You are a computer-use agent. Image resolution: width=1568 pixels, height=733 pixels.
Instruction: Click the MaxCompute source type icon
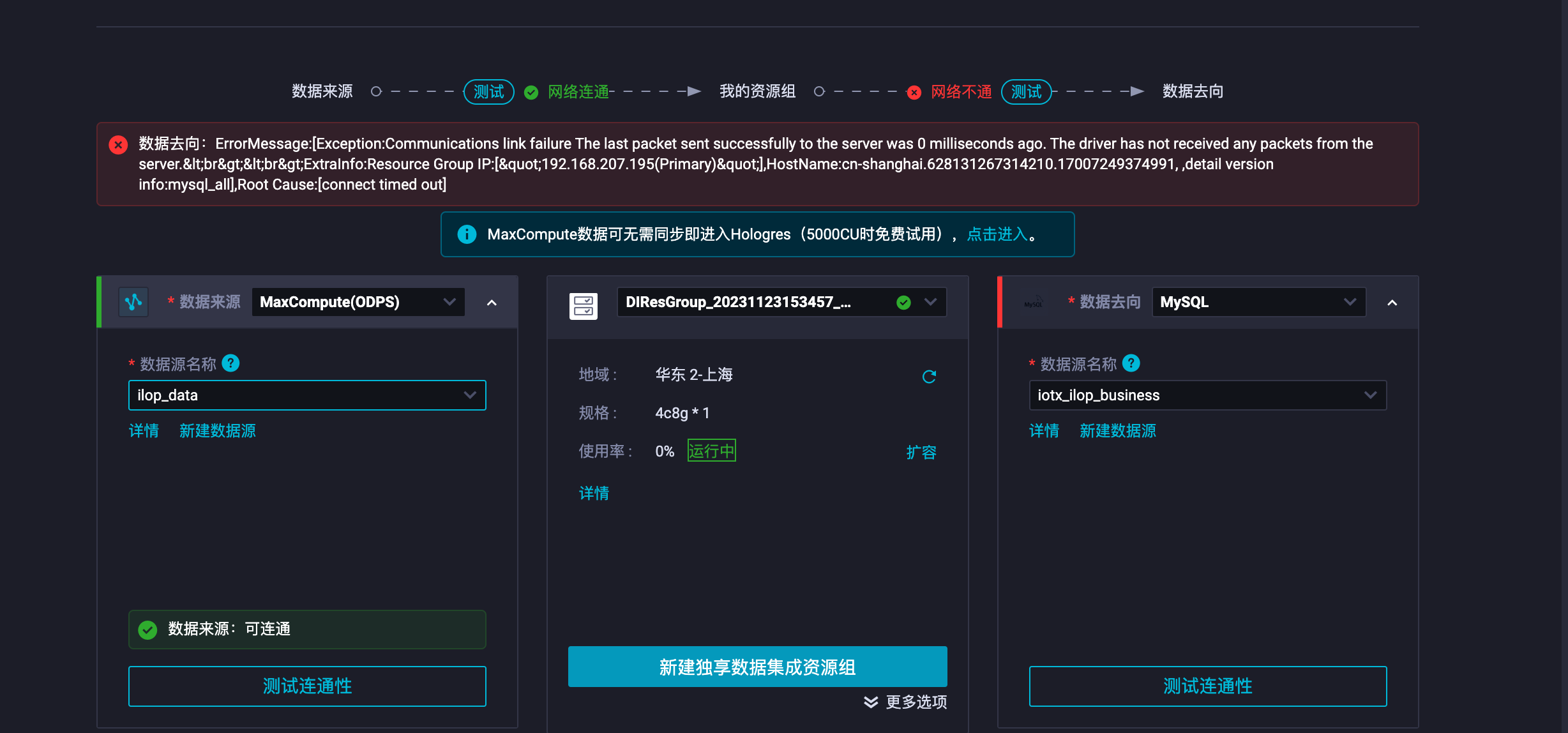pyautogui.click(x=133, y=302)
